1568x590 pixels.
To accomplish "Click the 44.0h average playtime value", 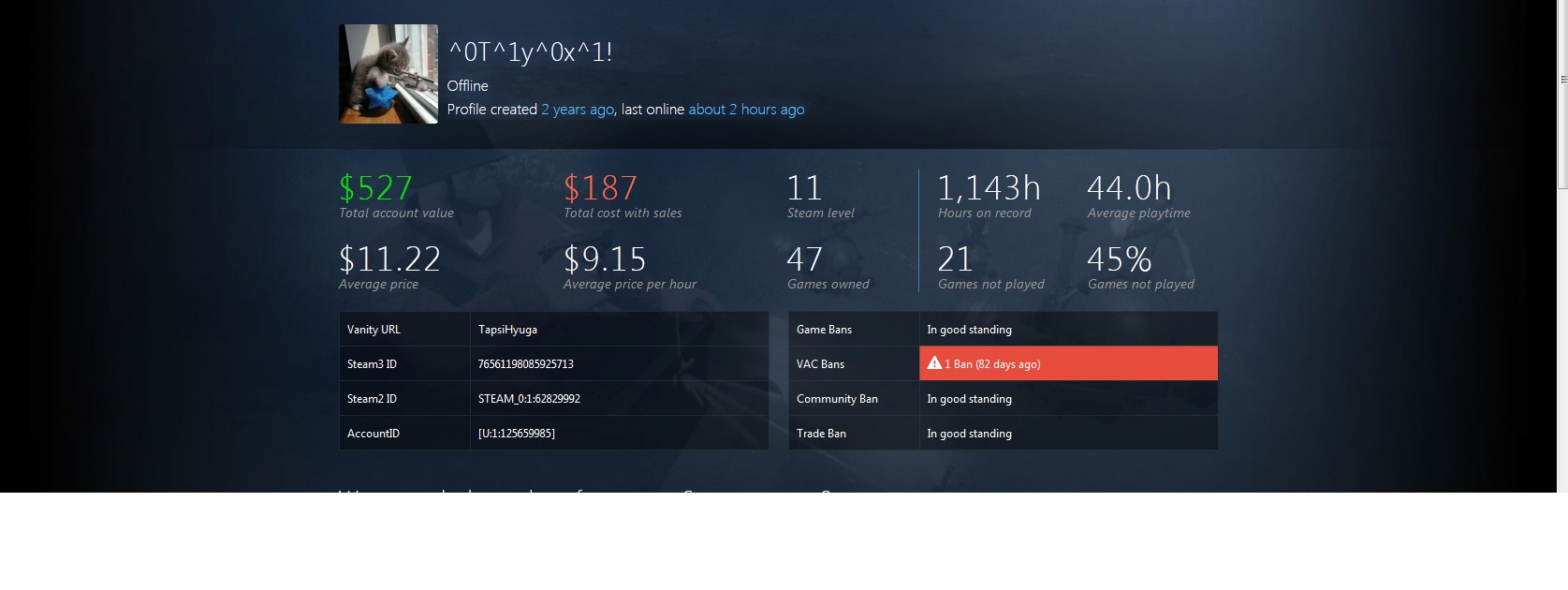I will pos(1129,188).
